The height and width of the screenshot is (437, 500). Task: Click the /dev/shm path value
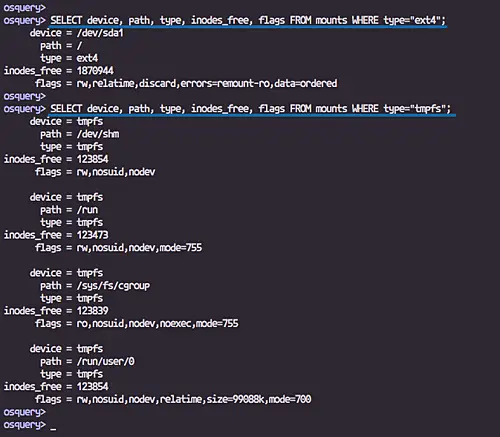point(98,134)
